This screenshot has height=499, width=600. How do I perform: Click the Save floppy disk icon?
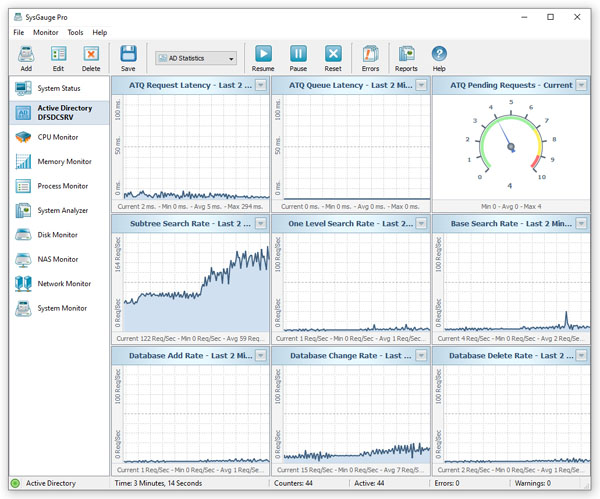128,54
